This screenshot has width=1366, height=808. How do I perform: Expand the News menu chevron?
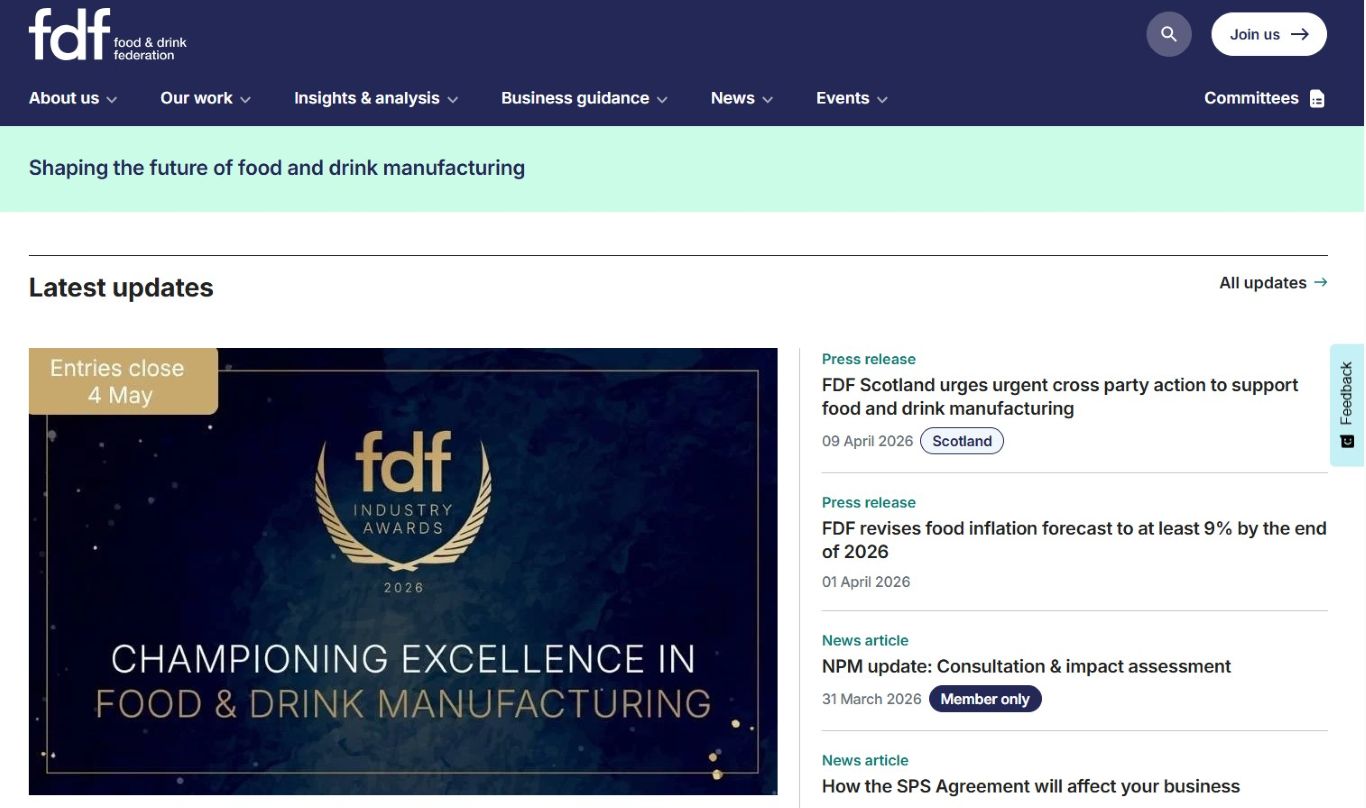point(767,99)
